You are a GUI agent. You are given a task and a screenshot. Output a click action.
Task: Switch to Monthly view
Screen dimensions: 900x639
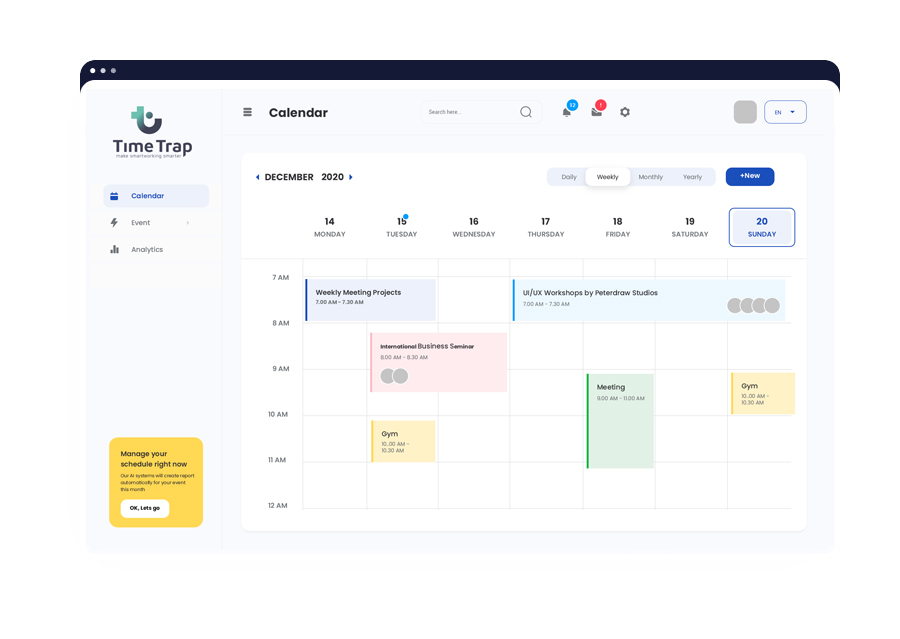click(x=650, y=177)
